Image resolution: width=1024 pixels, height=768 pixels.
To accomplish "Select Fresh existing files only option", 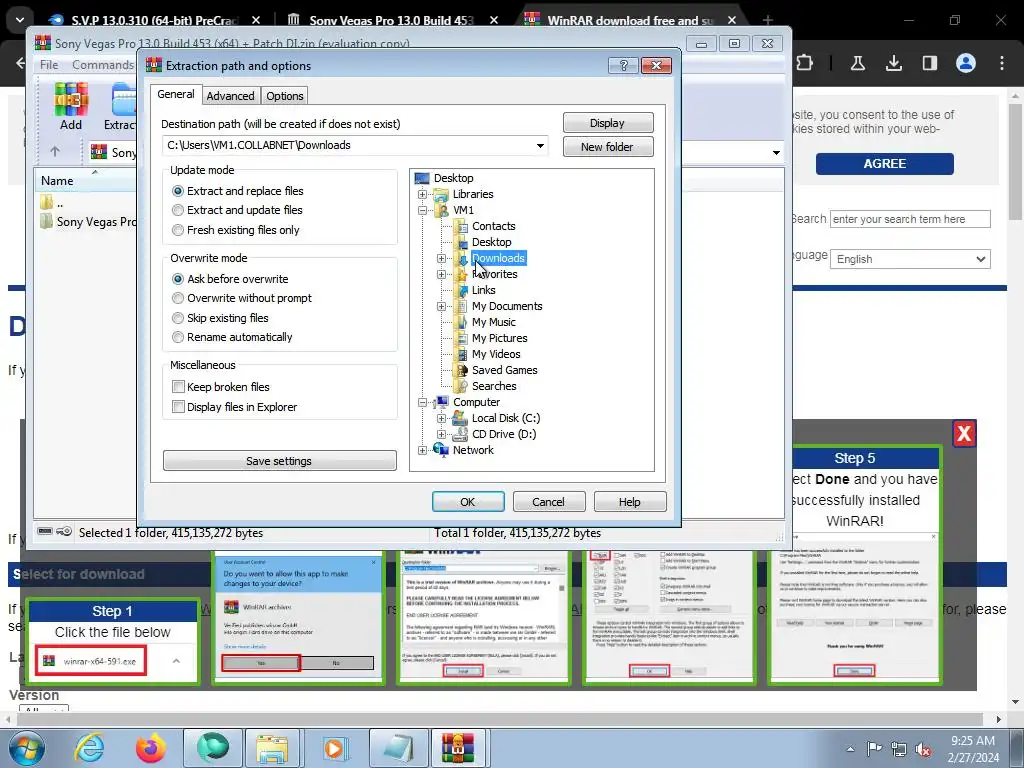I will point(178,230).
